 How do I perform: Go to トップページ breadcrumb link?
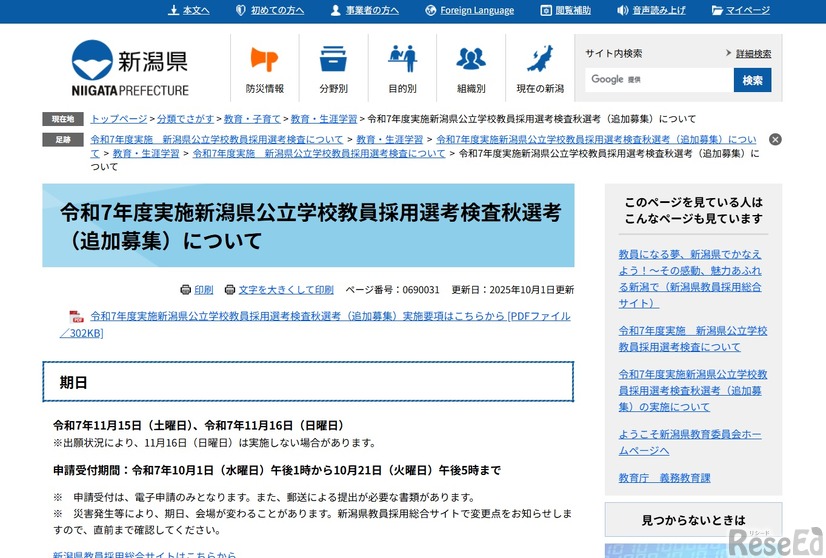click(118, 119)
